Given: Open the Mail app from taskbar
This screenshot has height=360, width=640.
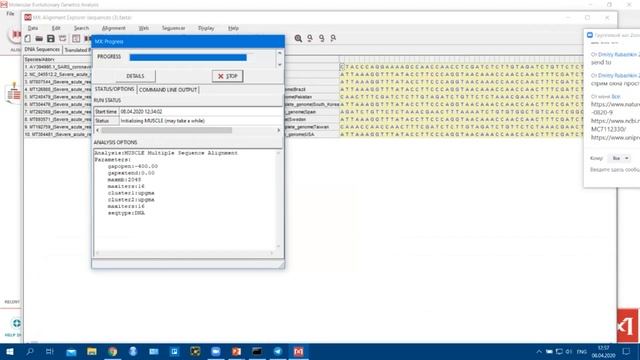Looking at the screenshot, I should pos(71,351).
